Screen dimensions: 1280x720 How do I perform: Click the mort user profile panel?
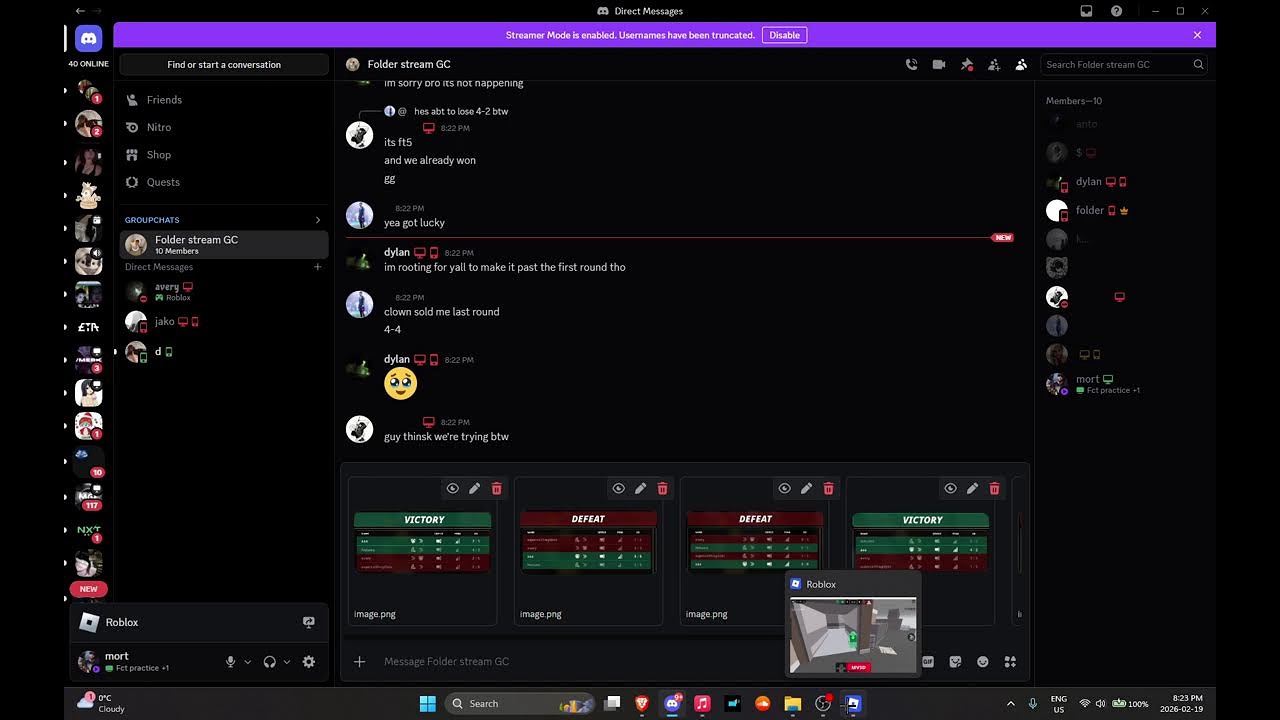tap(146, 662)
